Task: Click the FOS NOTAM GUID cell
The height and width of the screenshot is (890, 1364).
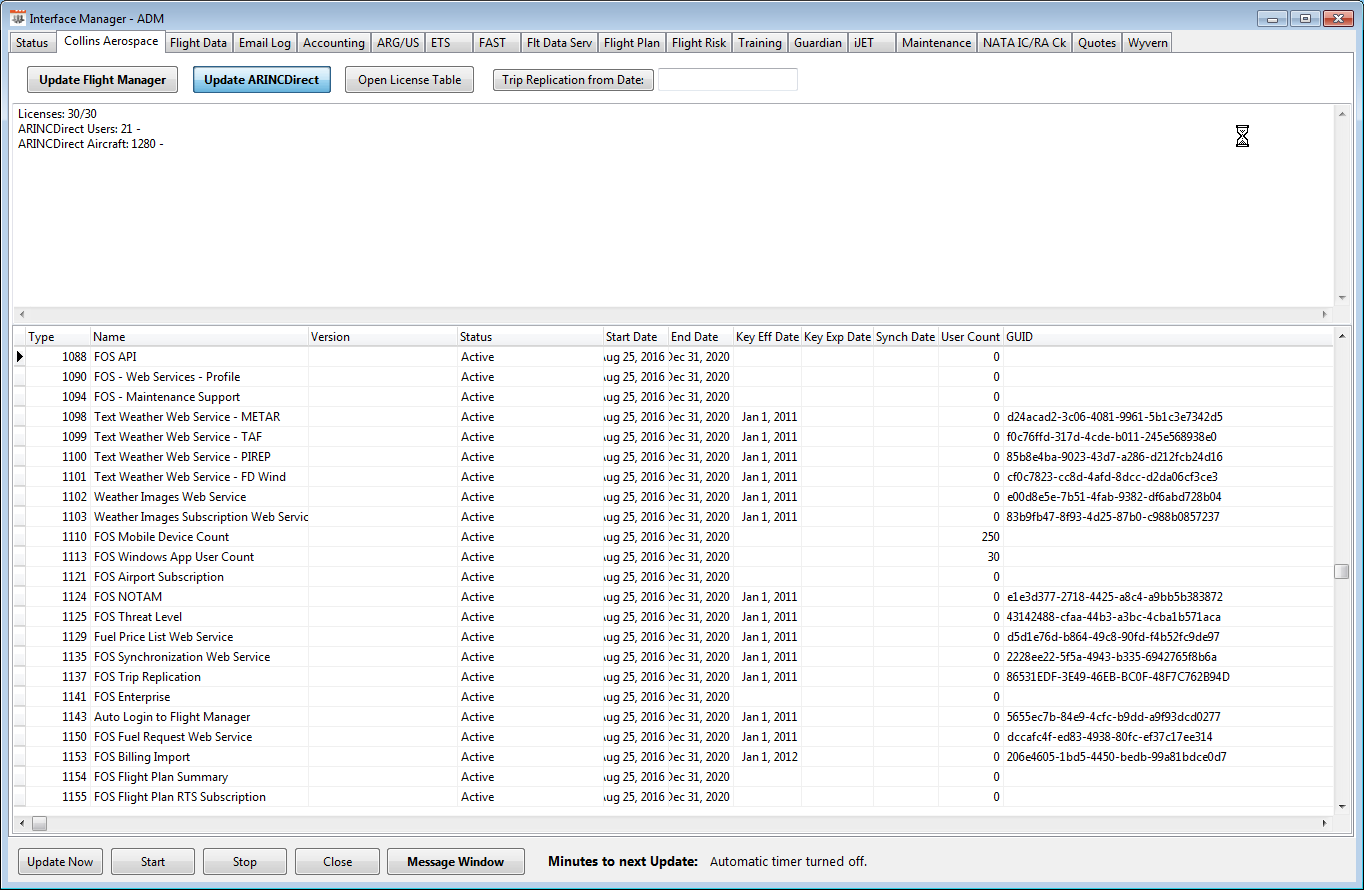Action: (1168, 597)
